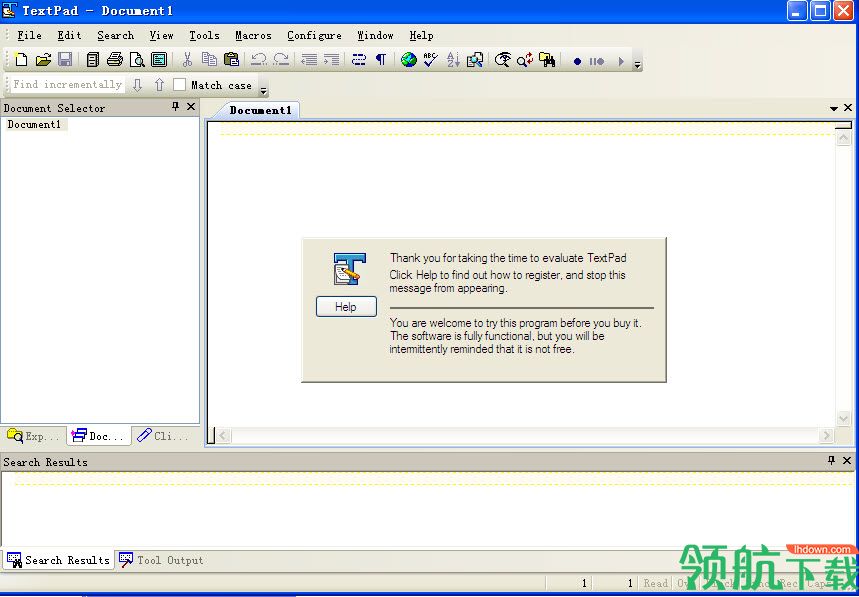Toggle visible spaces paragraph mark button
This screenshot has height=597, width=859.
pyautogui.click(x=381, y=60)
